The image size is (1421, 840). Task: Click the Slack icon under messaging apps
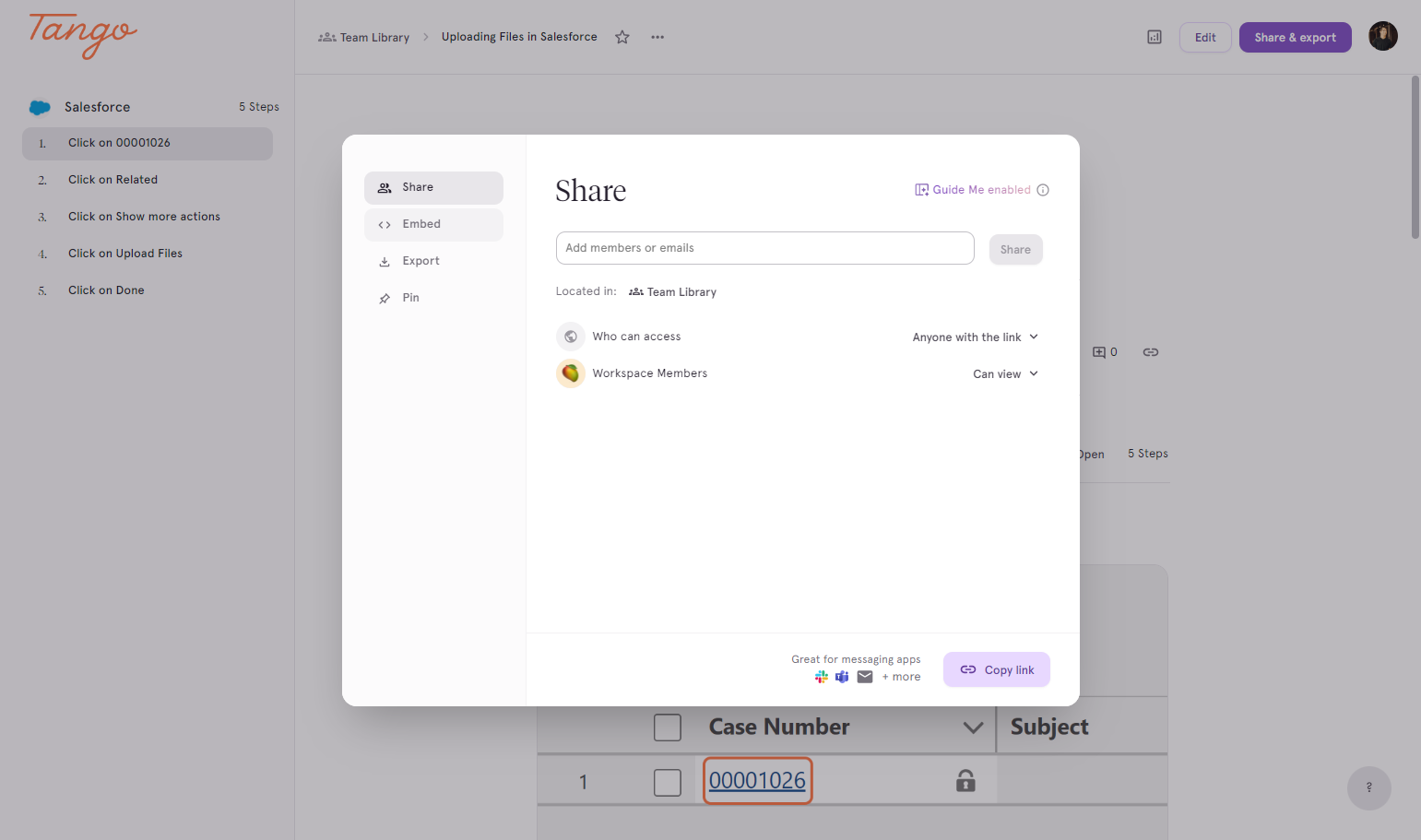point(822,677)
